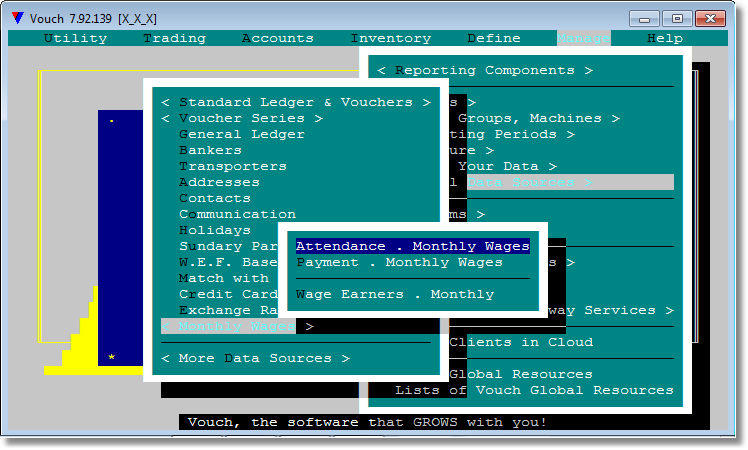Image resolution: width=748 pixels, height=450 pixels.
Task: Select Transporters in the list
Action: 233,167
